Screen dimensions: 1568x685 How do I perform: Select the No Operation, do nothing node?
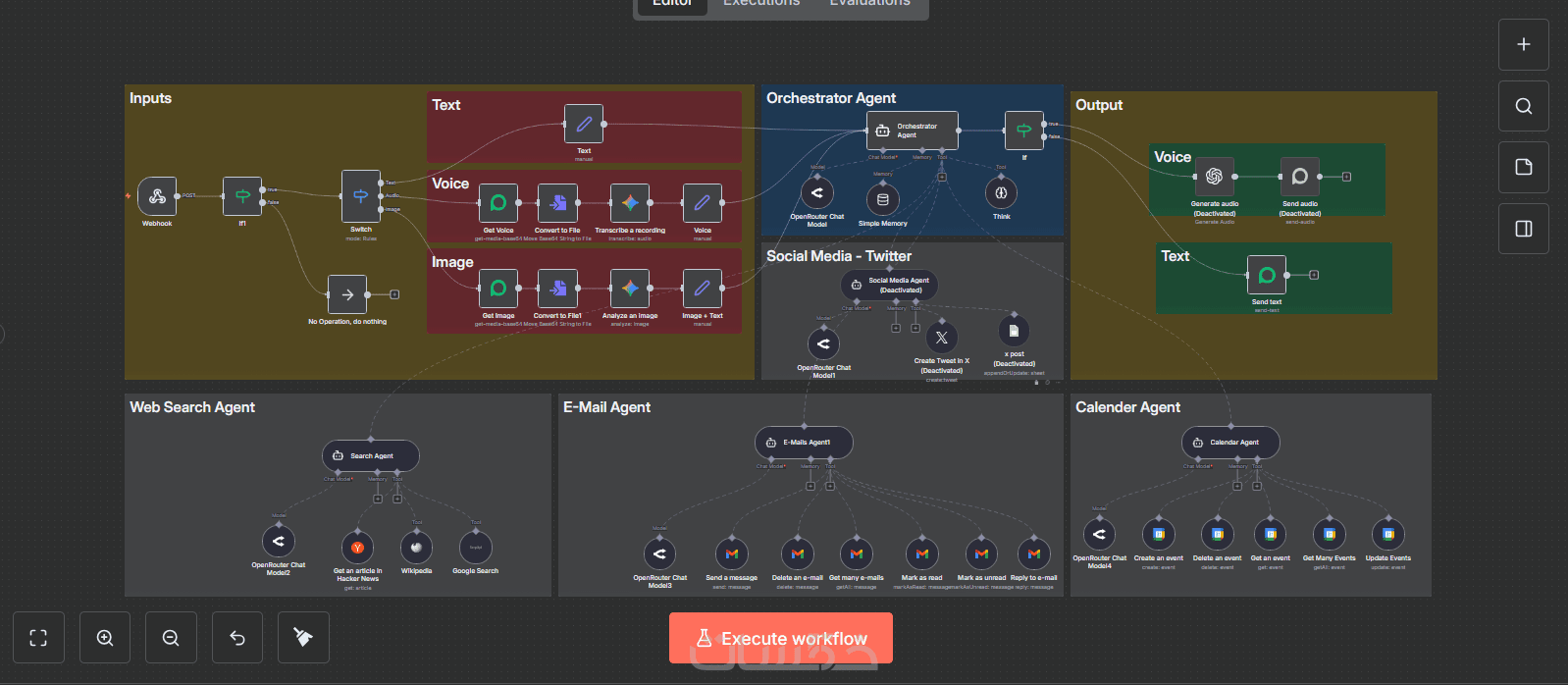[346, 294]
